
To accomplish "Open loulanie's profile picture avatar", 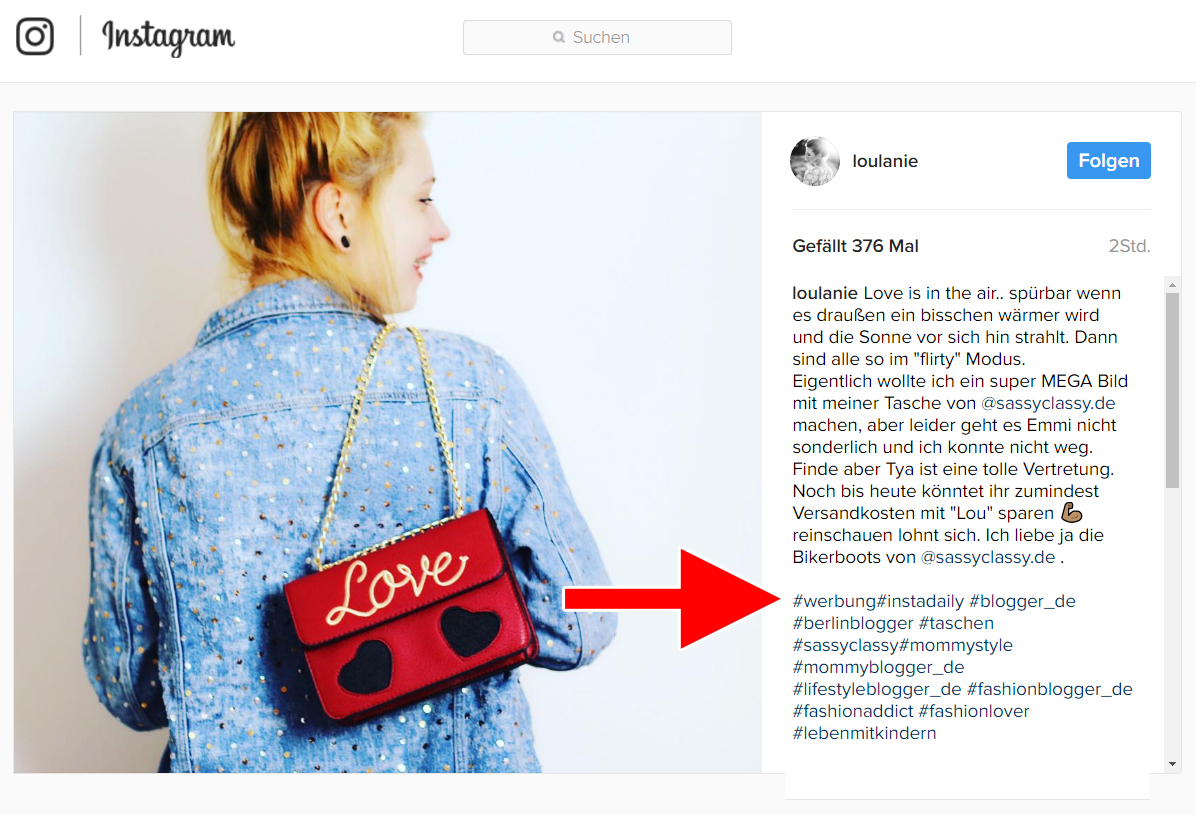I will click(x=815, y=161).
